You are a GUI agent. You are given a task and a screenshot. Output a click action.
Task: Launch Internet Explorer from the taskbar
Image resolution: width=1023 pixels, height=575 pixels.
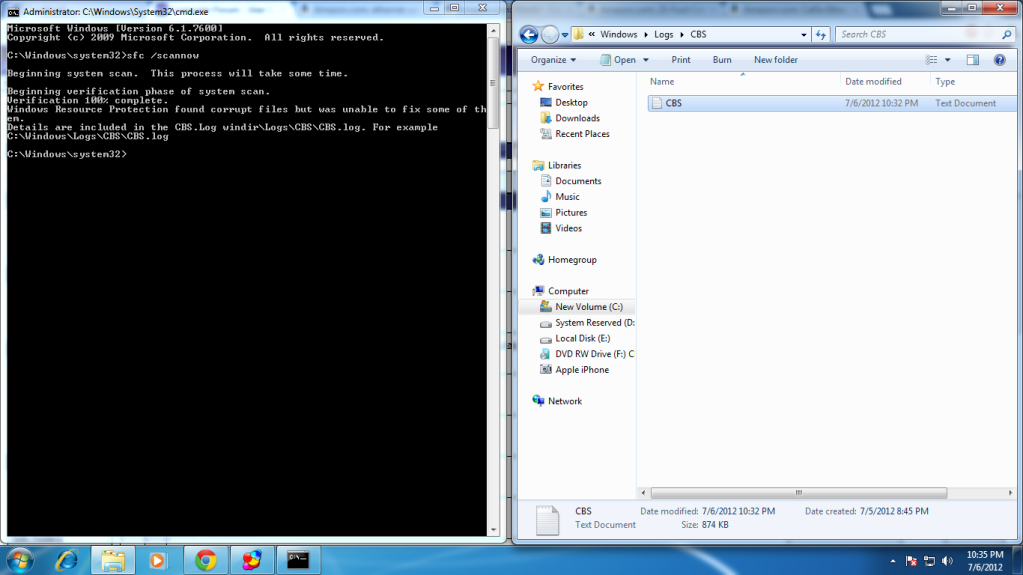click(x=67, y=559)
